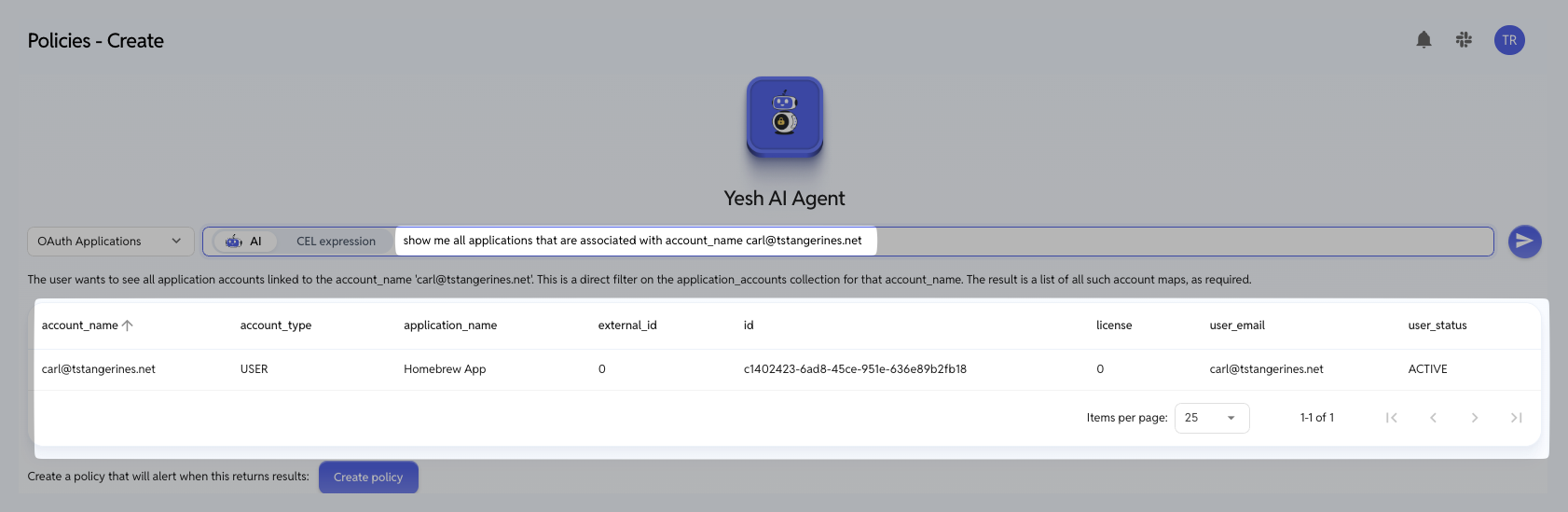Go to the previous results page
Screen dimensions: 1568x512
pos(1433,418)
